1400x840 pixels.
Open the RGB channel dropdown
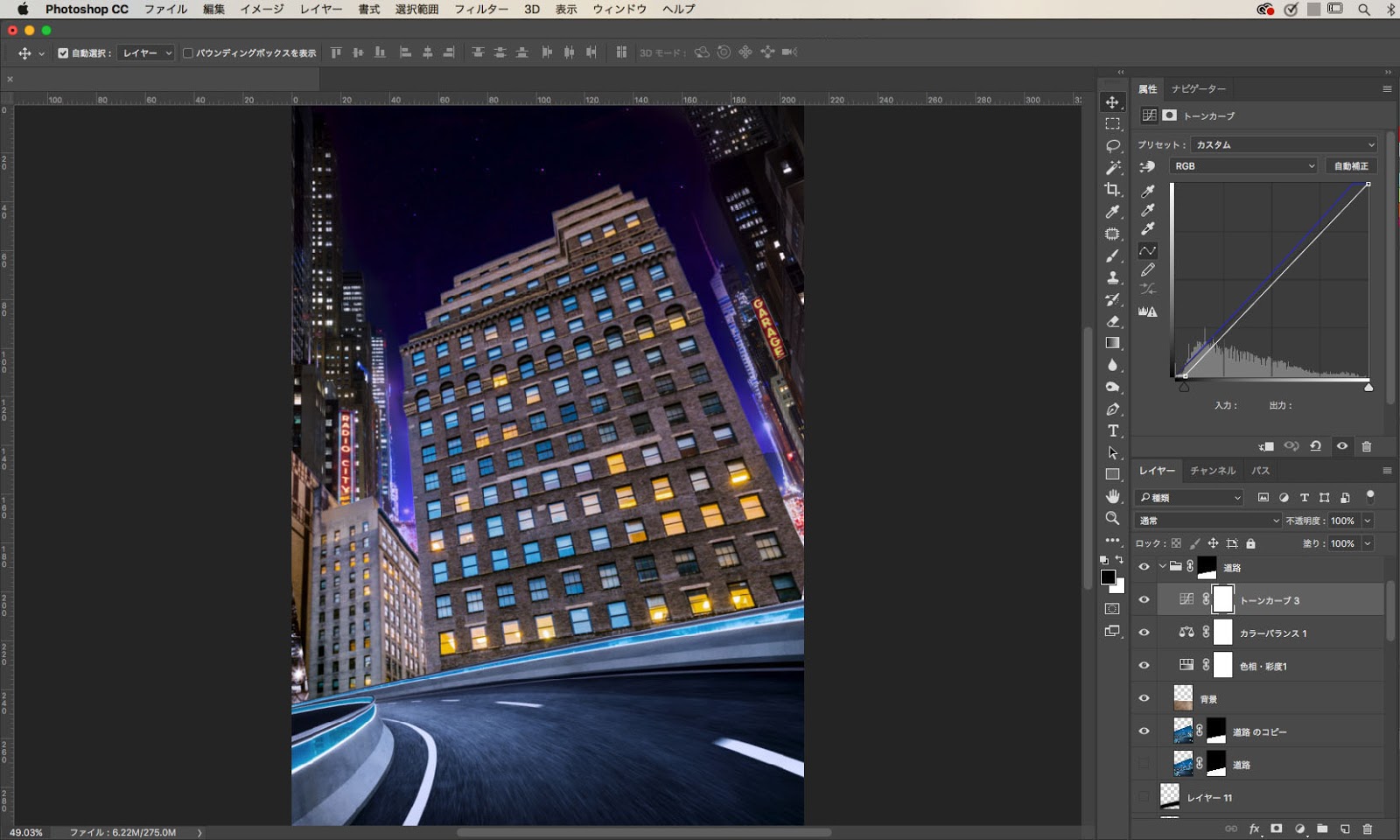point(1243,166)
